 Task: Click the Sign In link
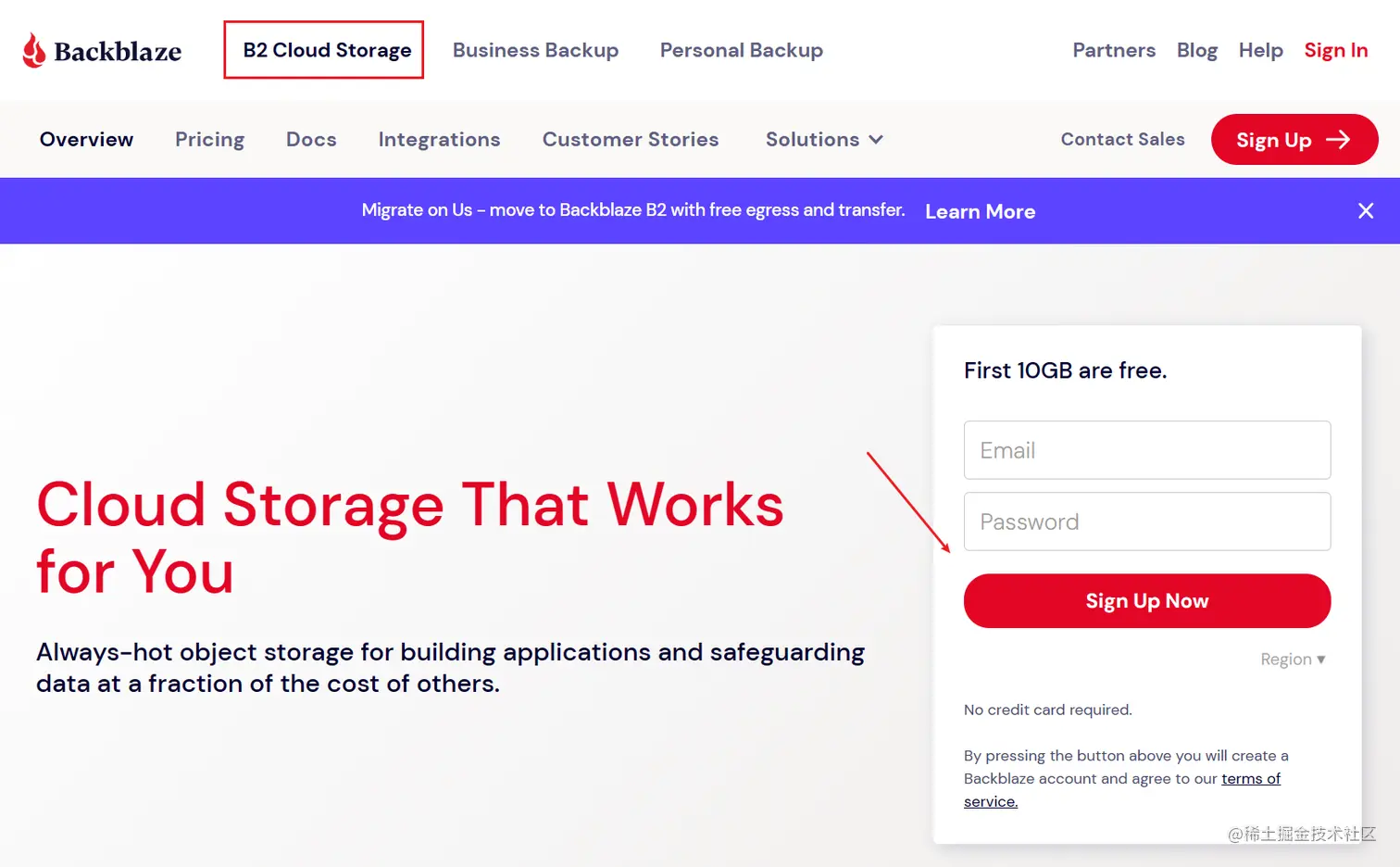[x=1335, y=50]
